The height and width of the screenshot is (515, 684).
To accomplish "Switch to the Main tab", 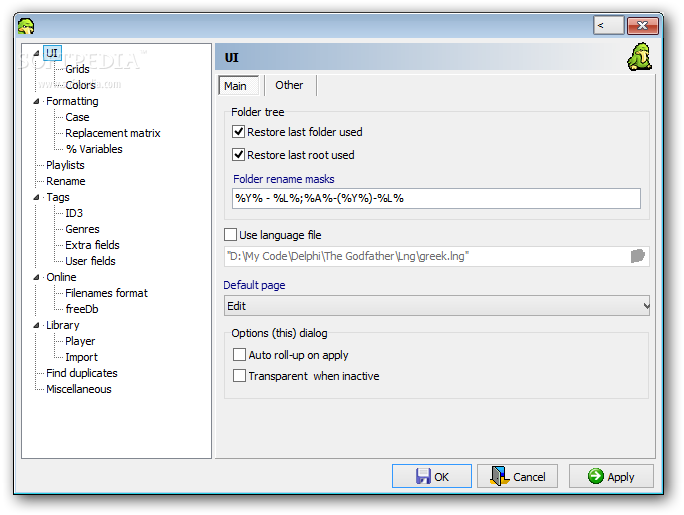I will [x=238, y=85].
